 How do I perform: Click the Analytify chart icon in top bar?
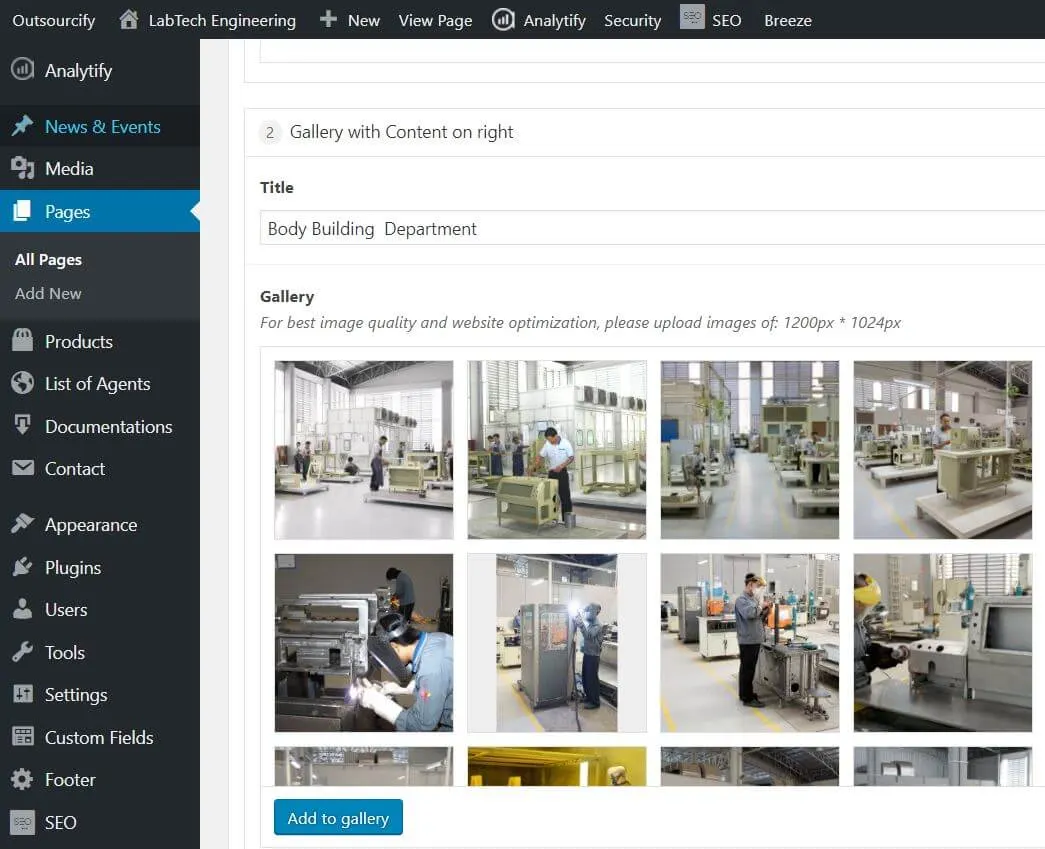[503, 19]
